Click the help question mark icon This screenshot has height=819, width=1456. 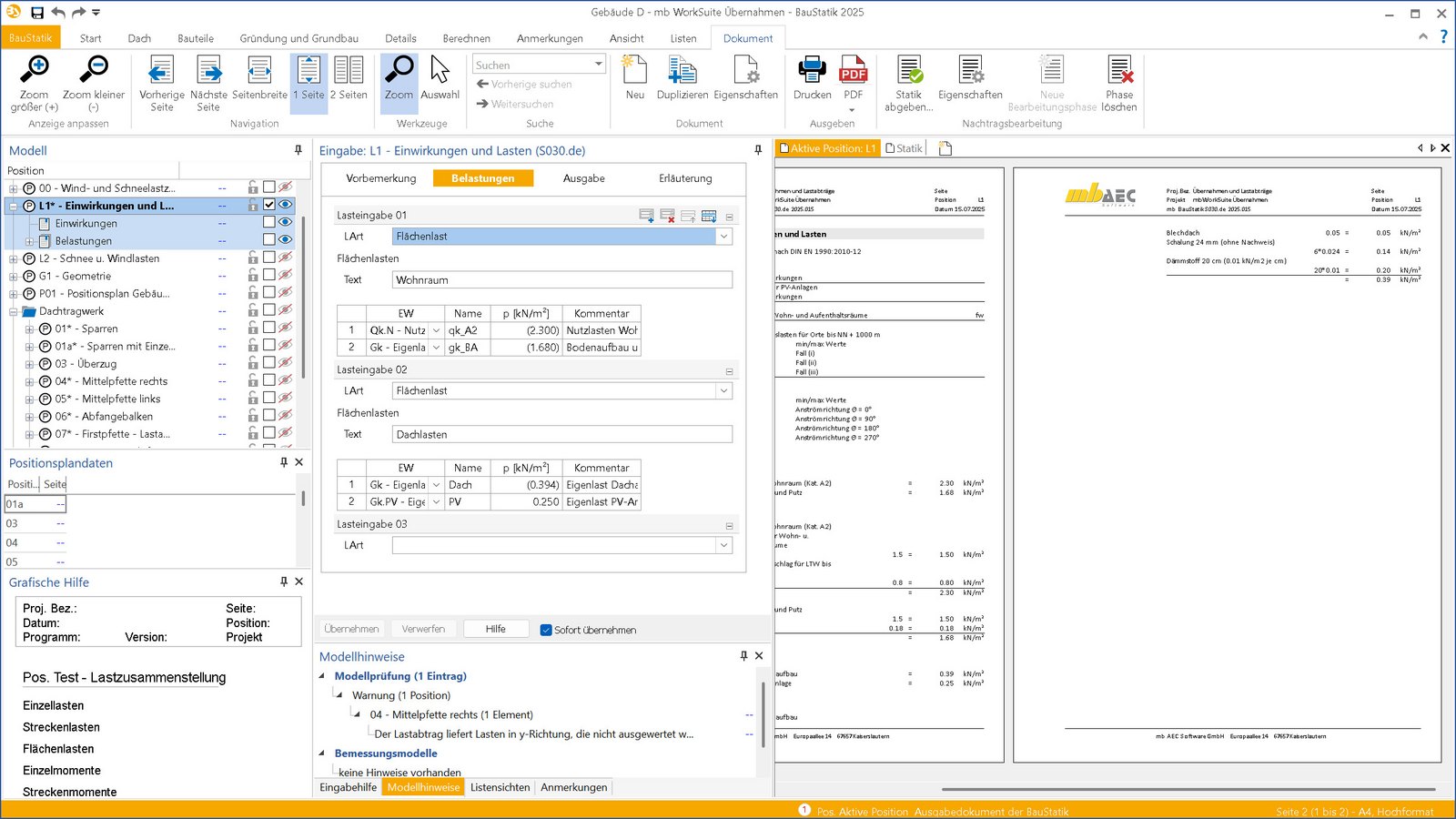pos(1443,37)
